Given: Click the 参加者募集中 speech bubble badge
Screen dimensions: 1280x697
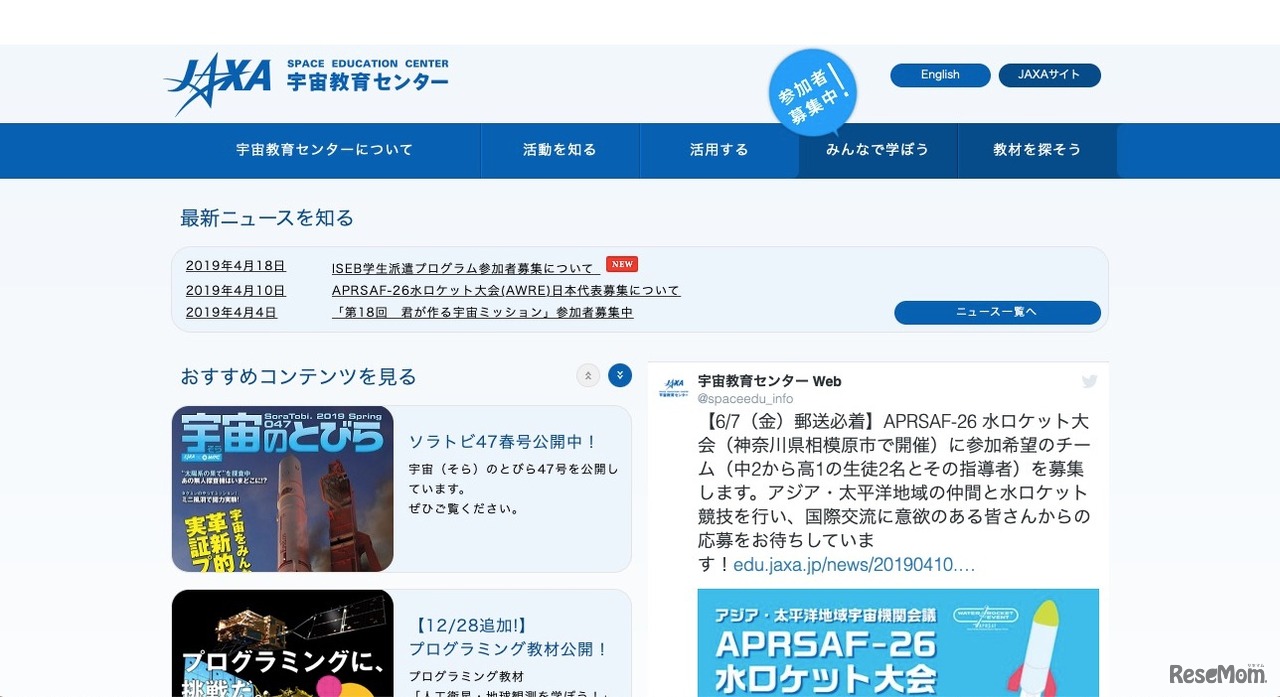Looking at the screenshot, I should click(x=812, y=92).
